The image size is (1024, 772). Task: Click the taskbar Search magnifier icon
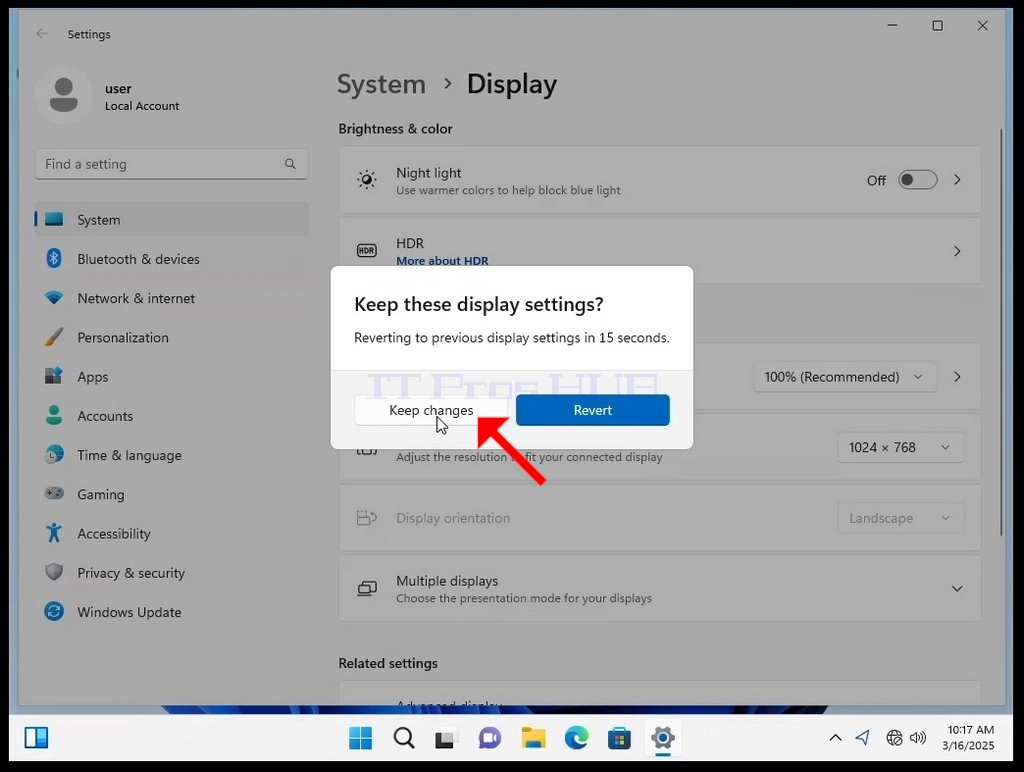(x=404, y=738)
